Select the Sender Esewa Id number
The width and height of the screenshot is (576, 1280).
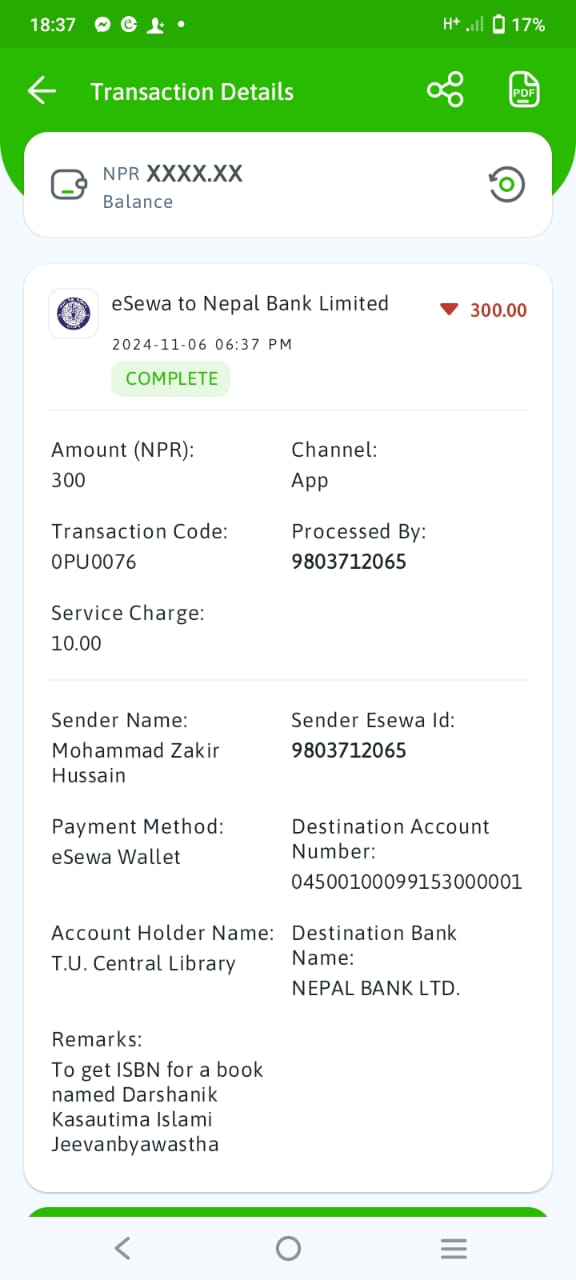click(349, 751)
